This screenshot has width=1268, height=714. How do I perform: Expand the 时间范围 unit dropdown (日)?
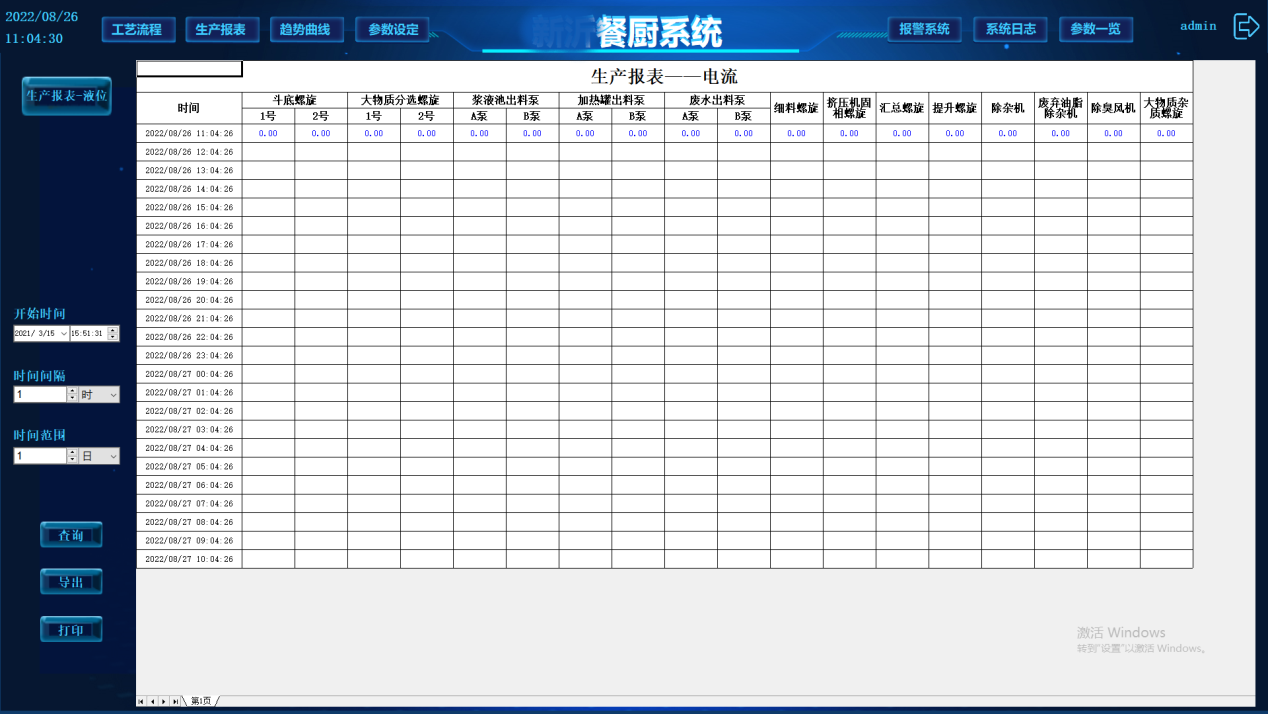tap(113, 456)
